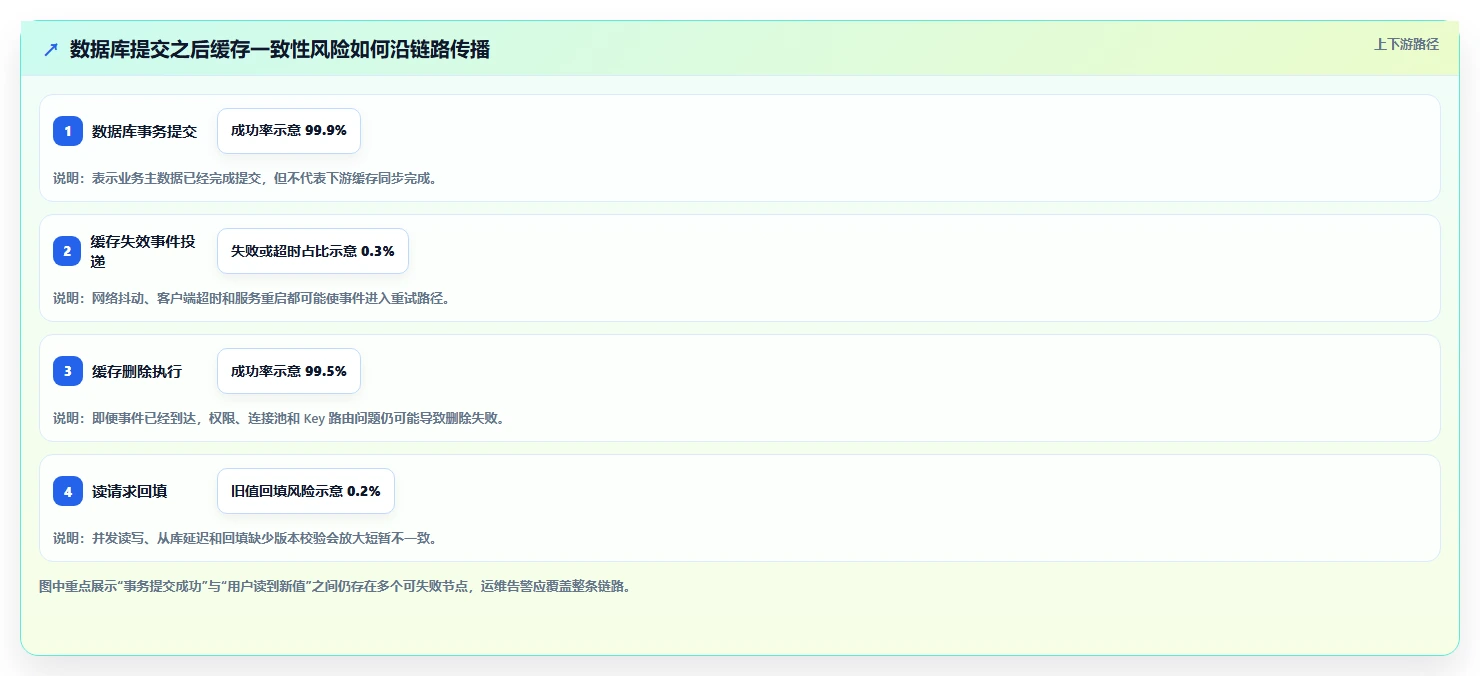1480x676 pixels.
Task: Click the 成功率示意 99.9% pill
Action: click(289, 131)
